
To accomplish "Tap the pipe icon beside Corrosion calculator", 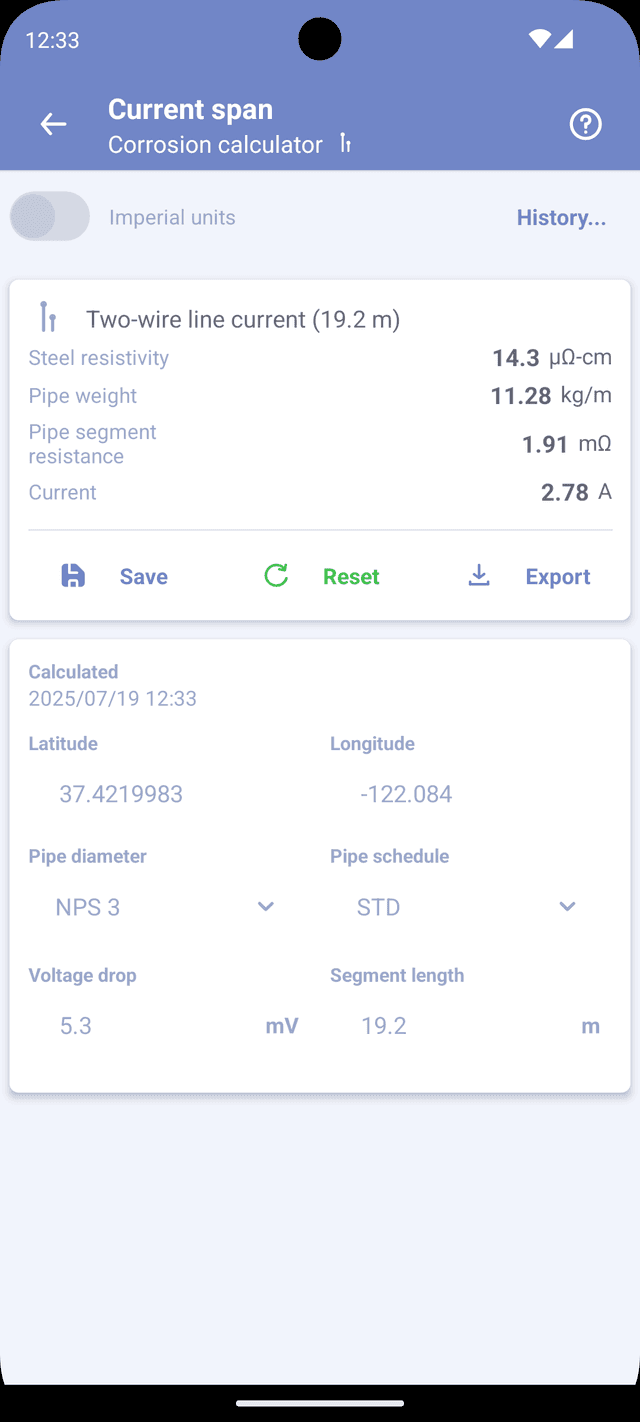I will pyautogui.click(x=345, y=144).
